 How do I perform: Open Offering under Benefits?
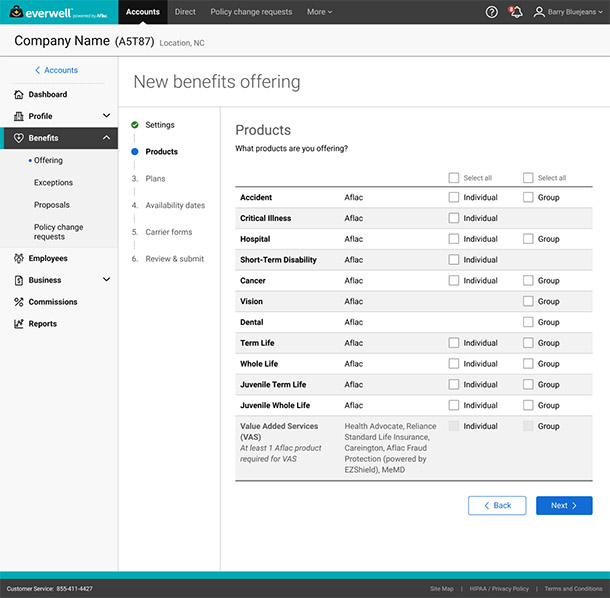(48, 160)
